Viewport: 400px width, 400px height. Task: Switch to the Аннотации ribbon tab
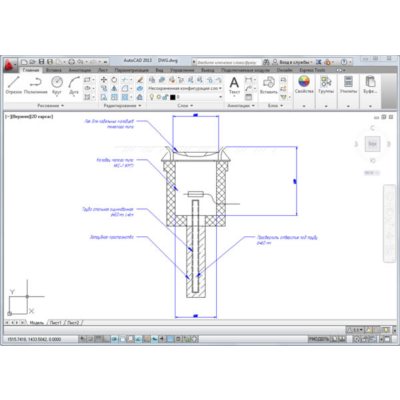80,70
